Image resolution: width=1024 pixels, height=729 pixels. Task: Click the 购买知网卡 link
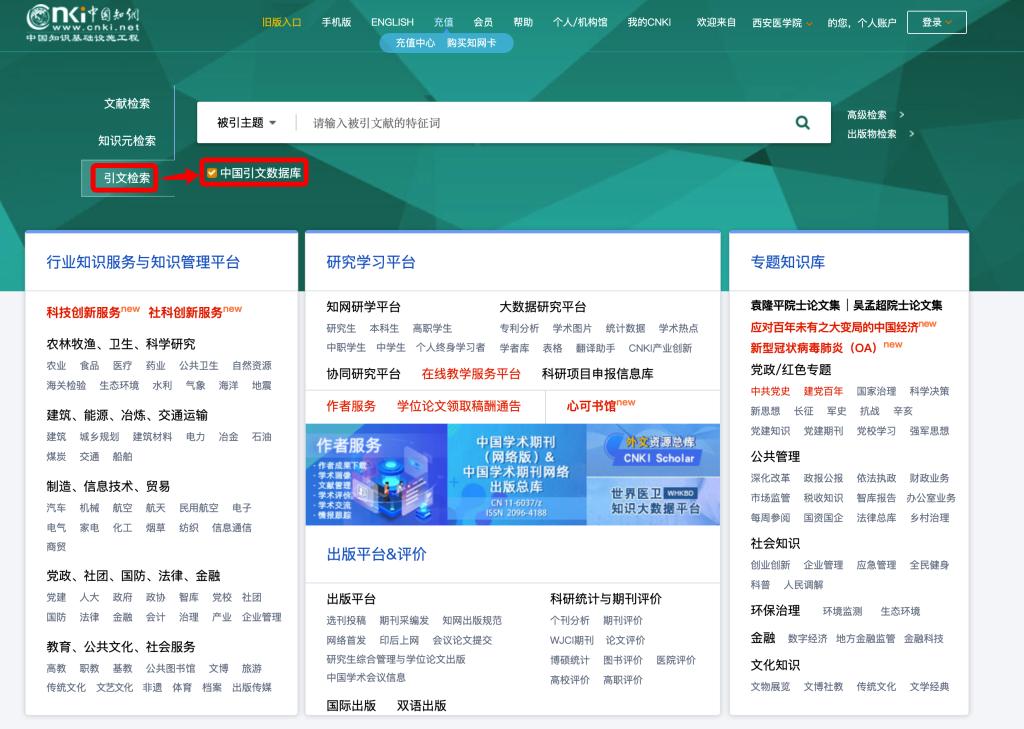point(472,43)
